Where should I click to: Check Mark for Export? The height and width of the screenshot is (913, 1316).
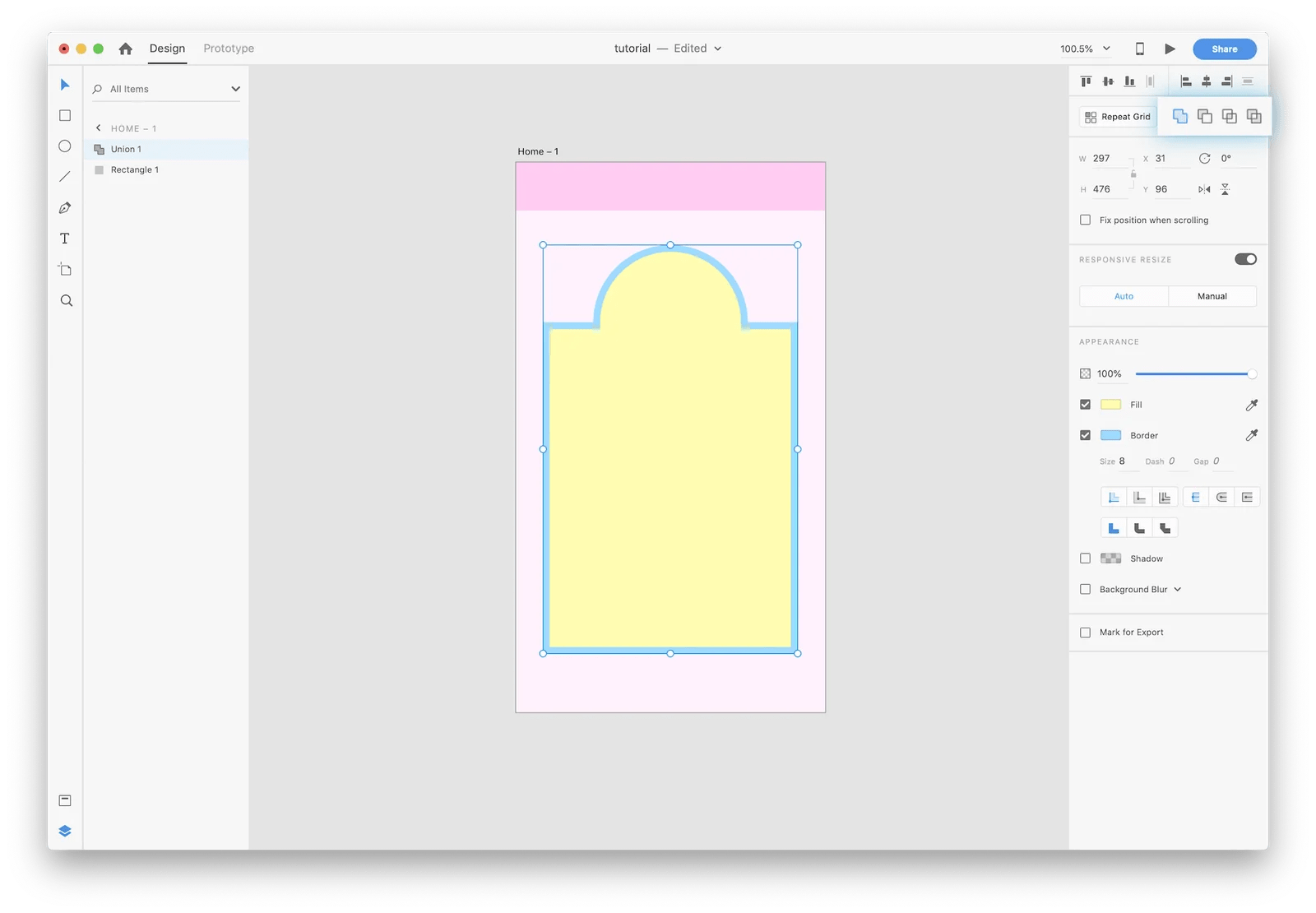[x=1086, y=633]
